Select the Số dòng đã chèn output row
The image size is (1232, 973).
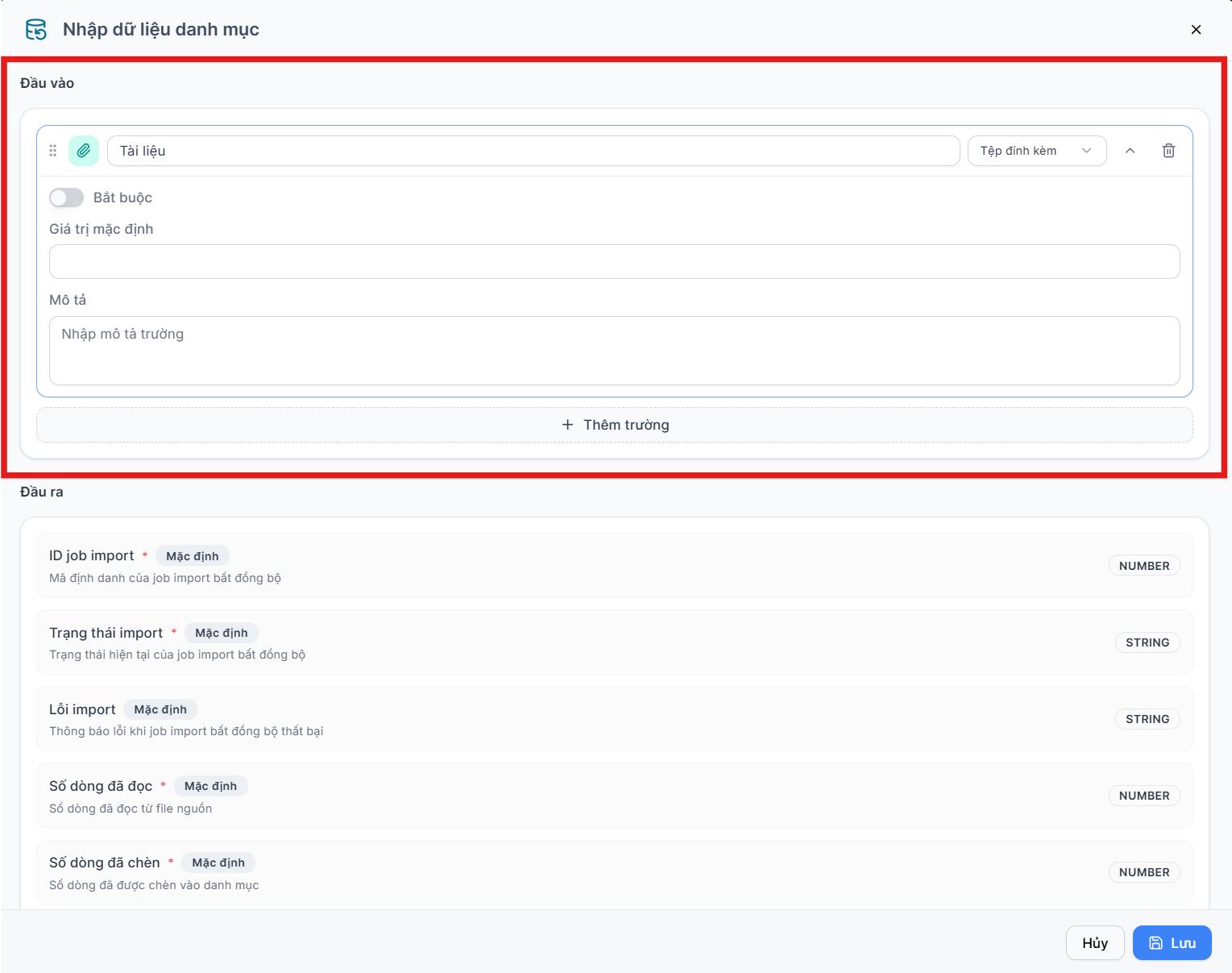[614, 872]
